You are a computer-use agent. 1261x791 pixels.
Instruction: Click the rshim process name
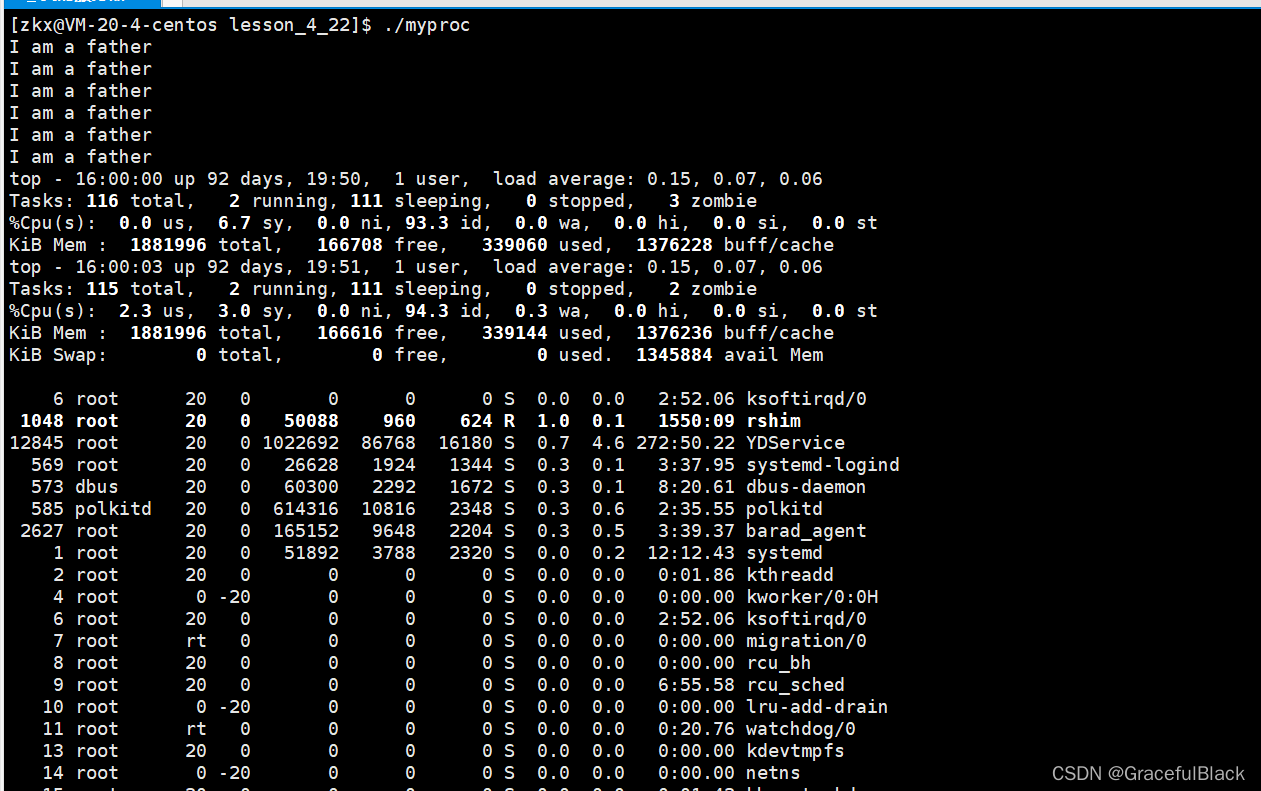click(x=774, y=421)
